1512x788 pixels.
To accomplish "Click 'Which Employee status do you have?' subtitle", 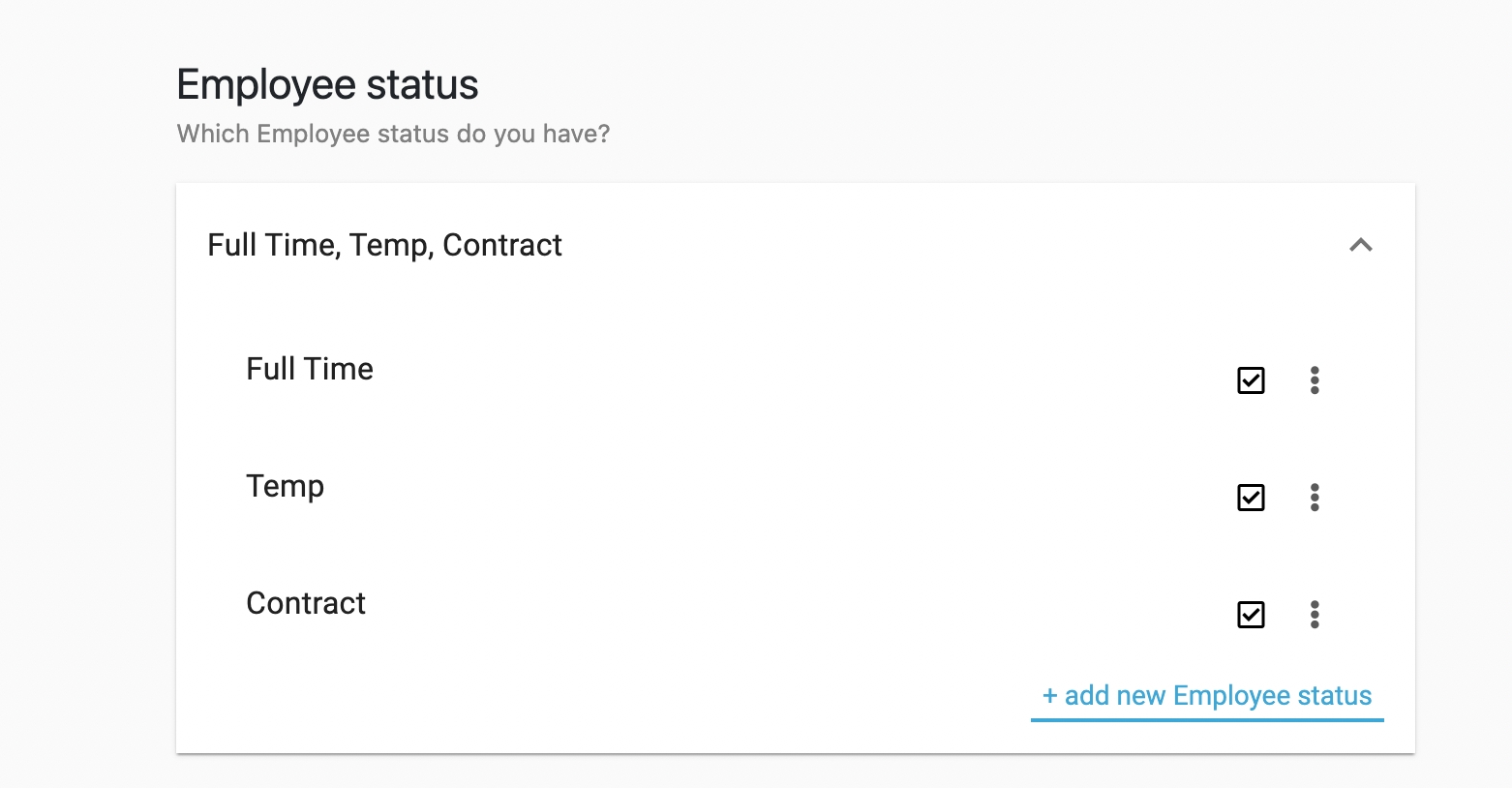I will point(393,134).
